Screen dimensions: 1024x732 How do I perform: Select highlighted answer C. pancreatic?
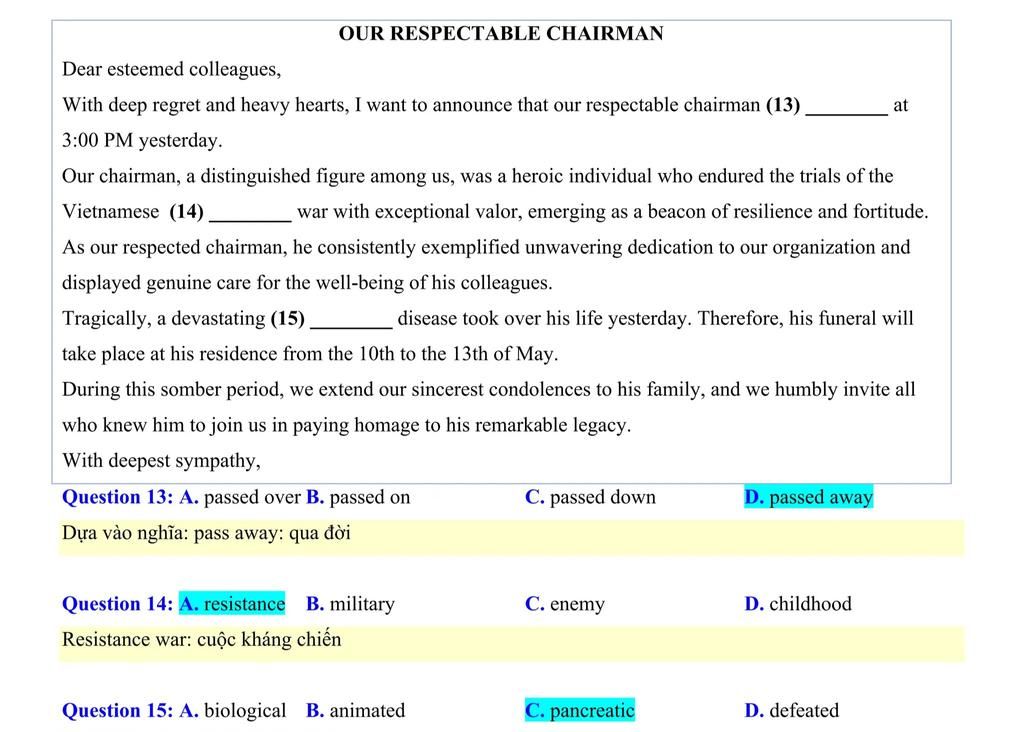point(580,711)
